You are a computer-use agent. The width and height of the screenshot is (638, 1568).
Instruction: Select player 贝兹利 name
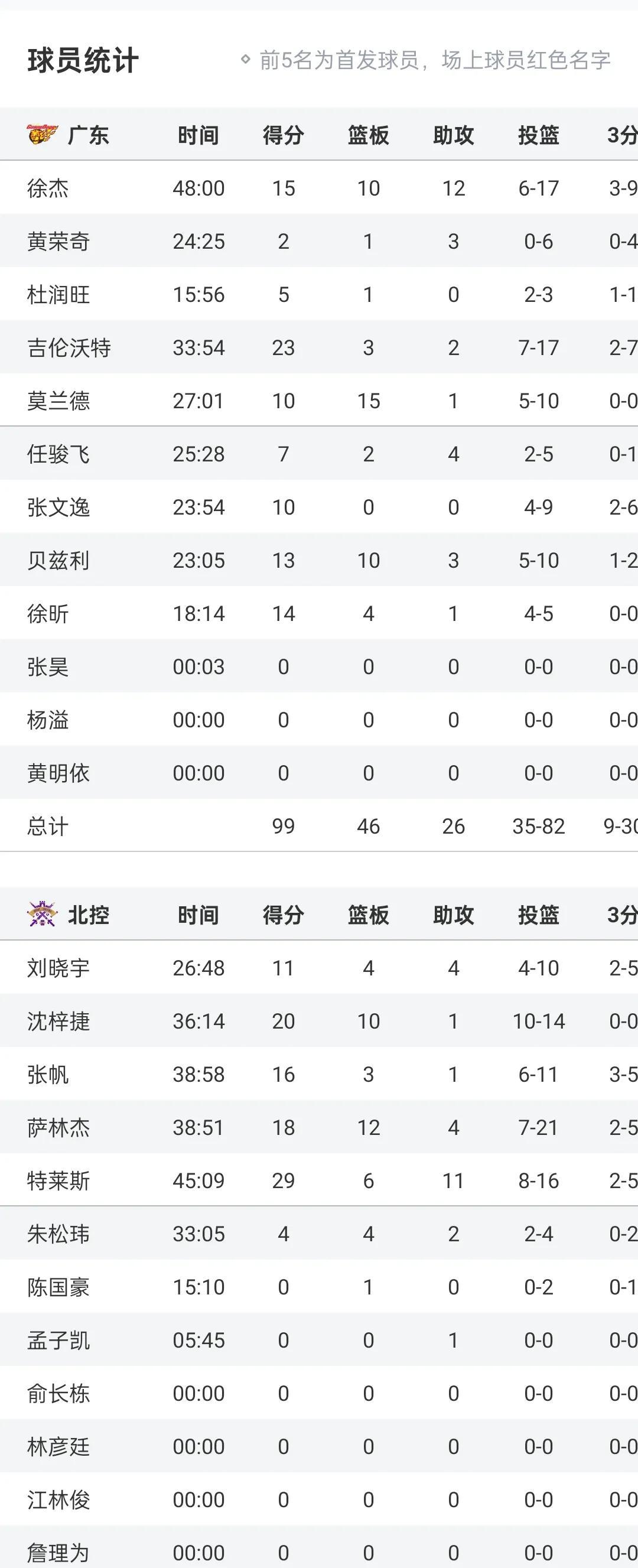click(x=58, y=561)
